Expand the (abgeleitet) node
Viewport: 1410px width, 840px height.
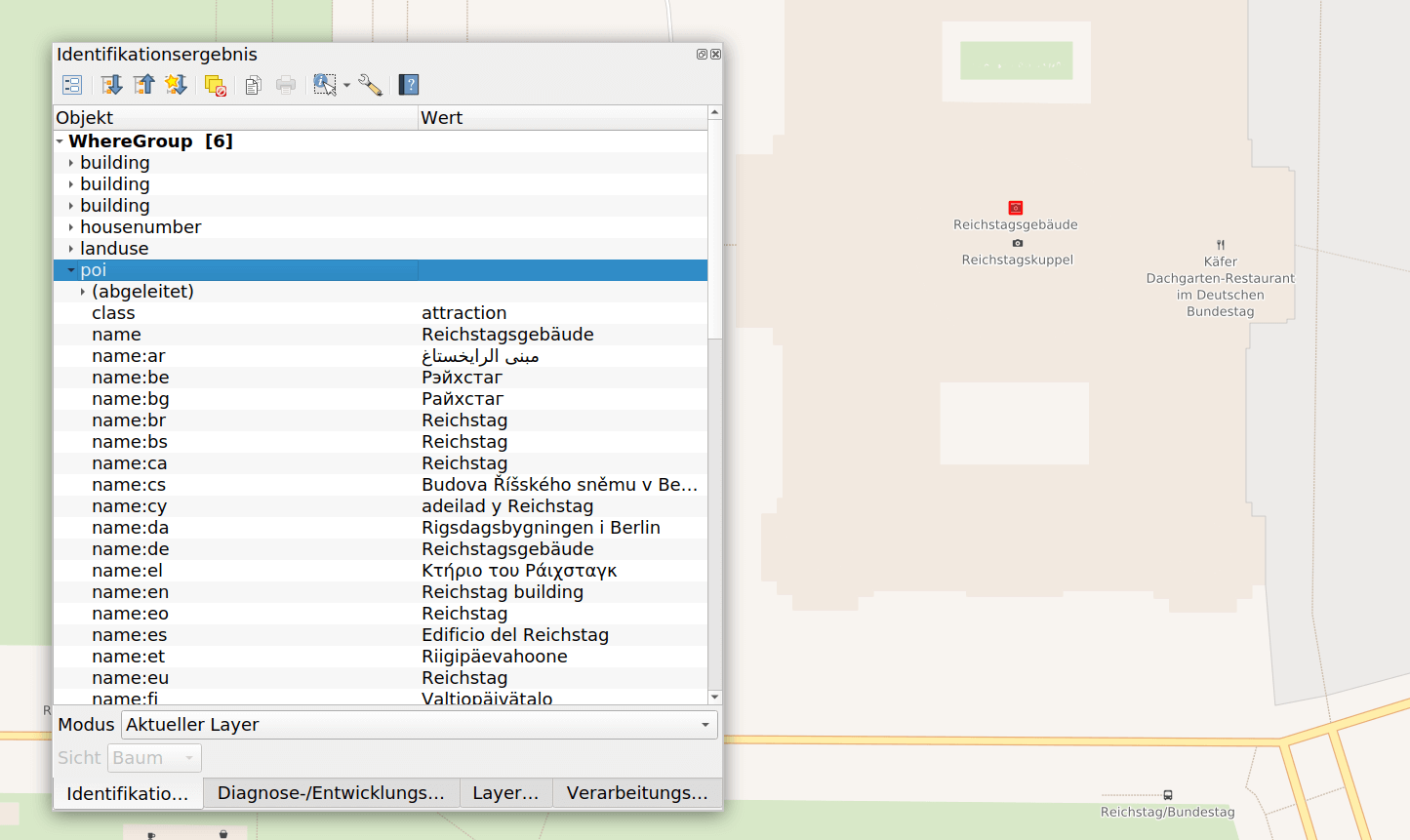pyautogui.click(x=83, y=292)
